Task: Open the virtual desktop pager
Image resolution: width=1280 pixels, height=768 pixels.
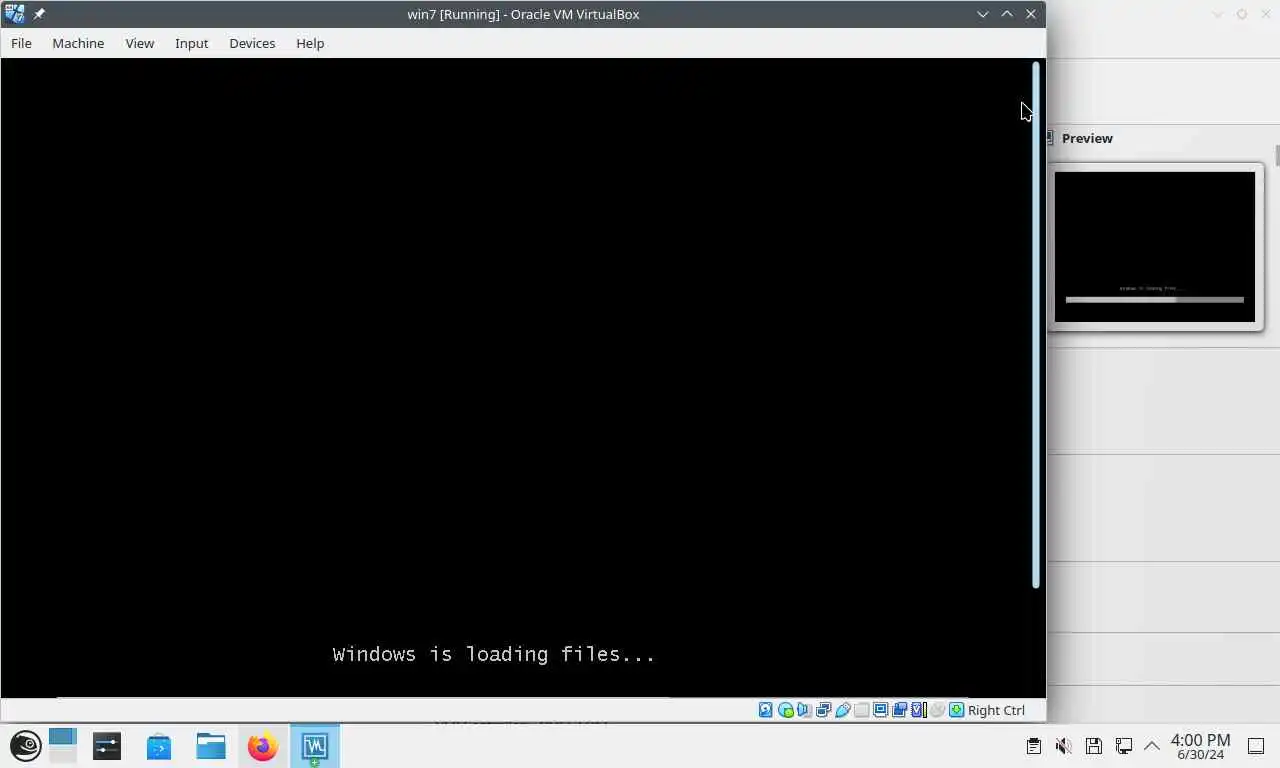Action: pyautogui.click(x=62, y=746)
